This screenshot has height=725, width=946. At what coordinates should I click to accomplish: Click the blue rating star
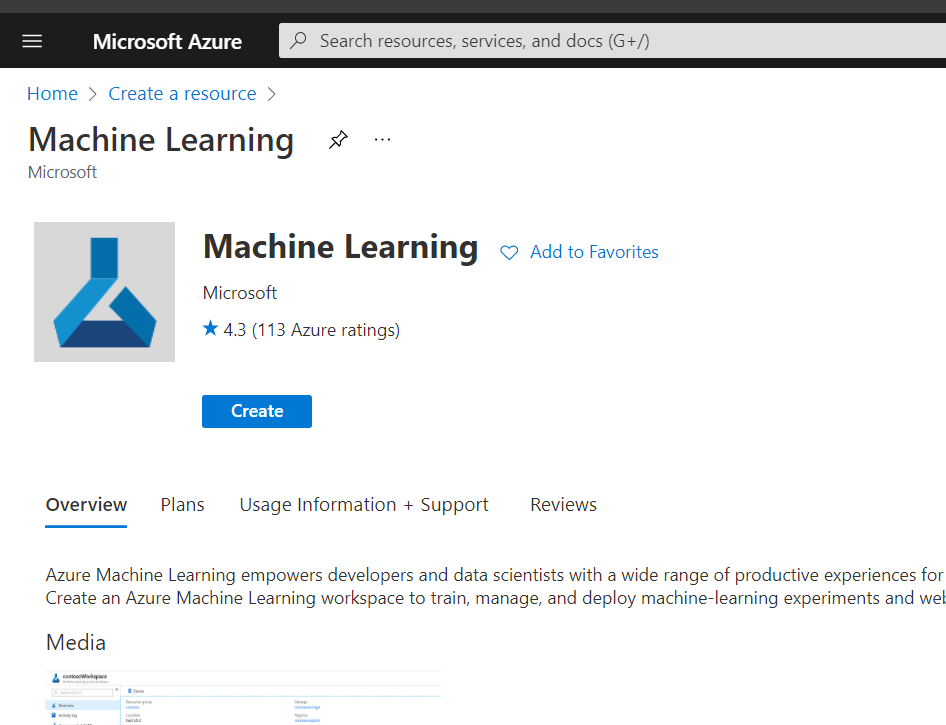(210, 329)
